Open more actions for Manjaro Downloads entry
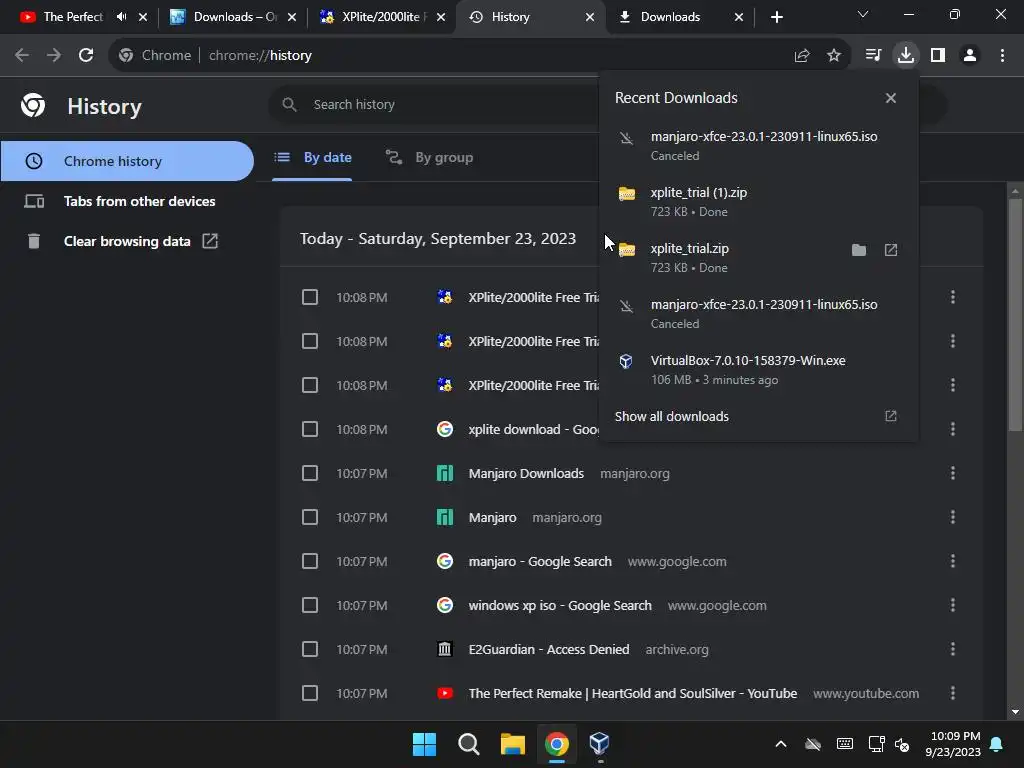This screenshot has height=768, width=1024. coord(953,473)
